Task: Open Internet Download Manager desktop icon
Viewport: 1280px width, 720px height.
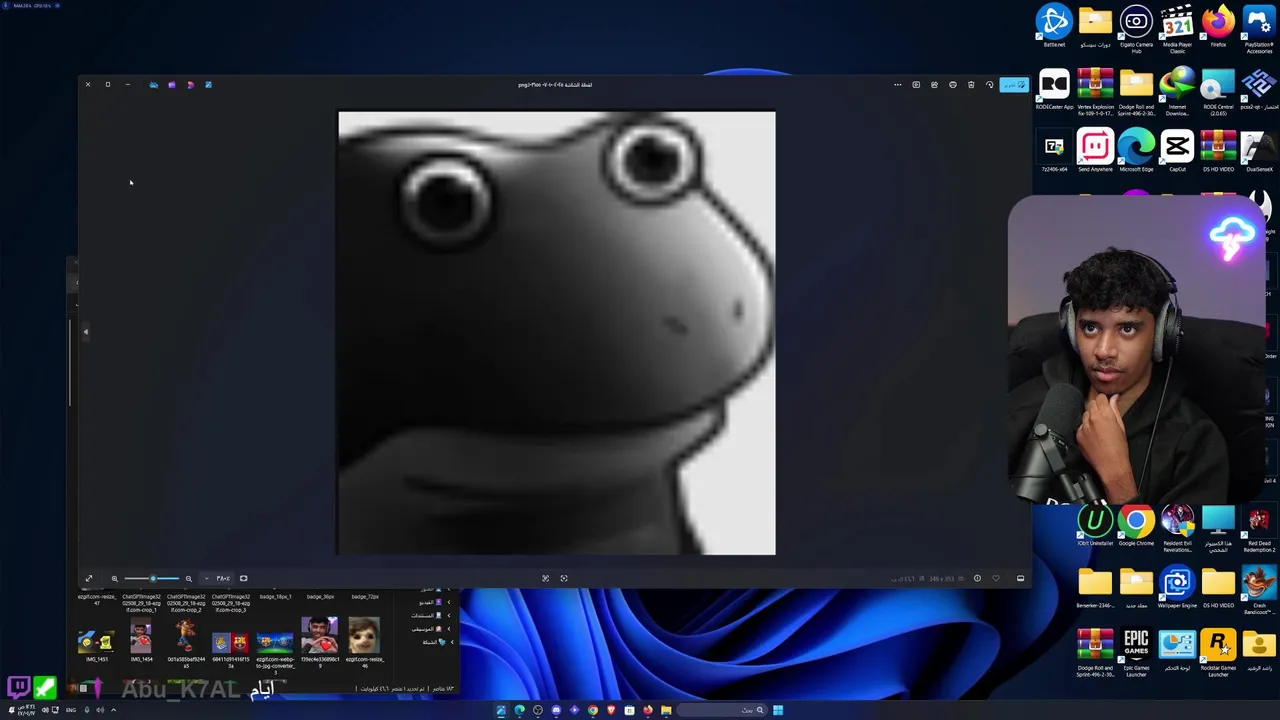Action: click(x=1177, y=91)
